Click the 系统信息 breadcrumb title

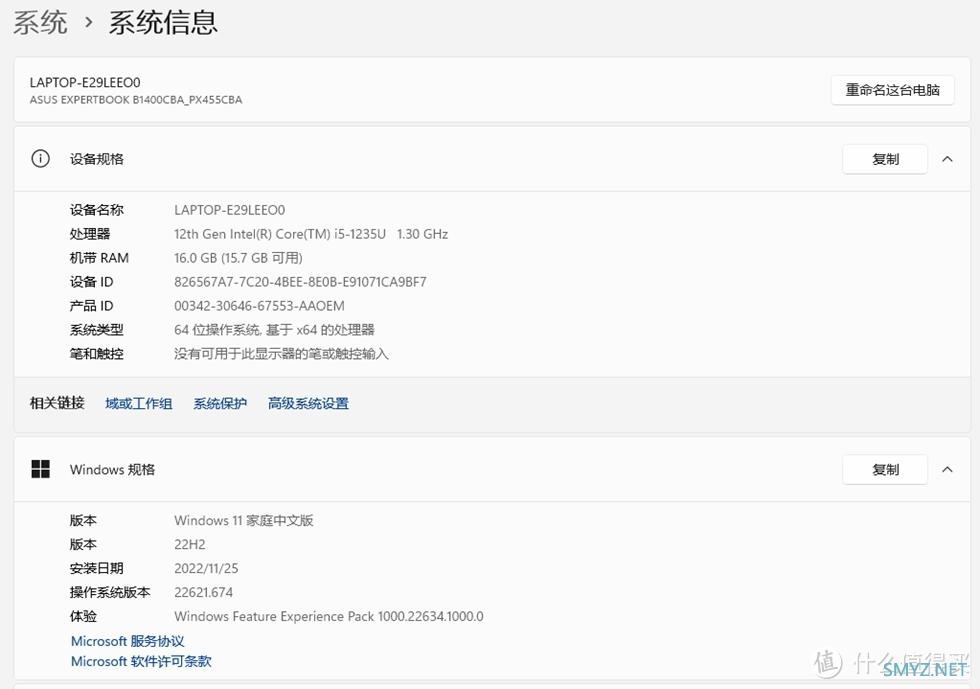(x=163, y=23)
